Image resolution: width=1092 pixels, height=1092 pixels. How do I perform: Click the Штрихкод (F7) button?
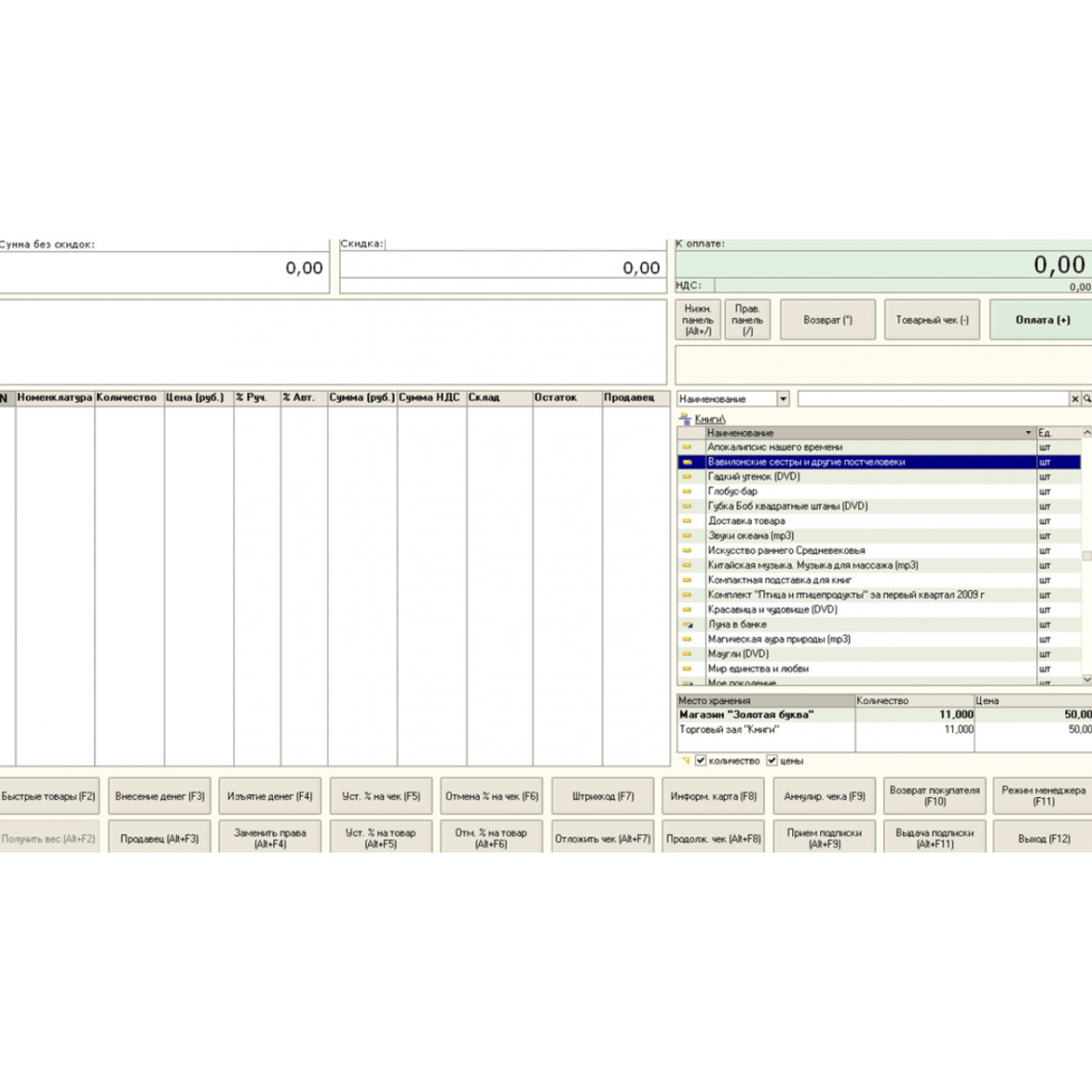(603, 796)
